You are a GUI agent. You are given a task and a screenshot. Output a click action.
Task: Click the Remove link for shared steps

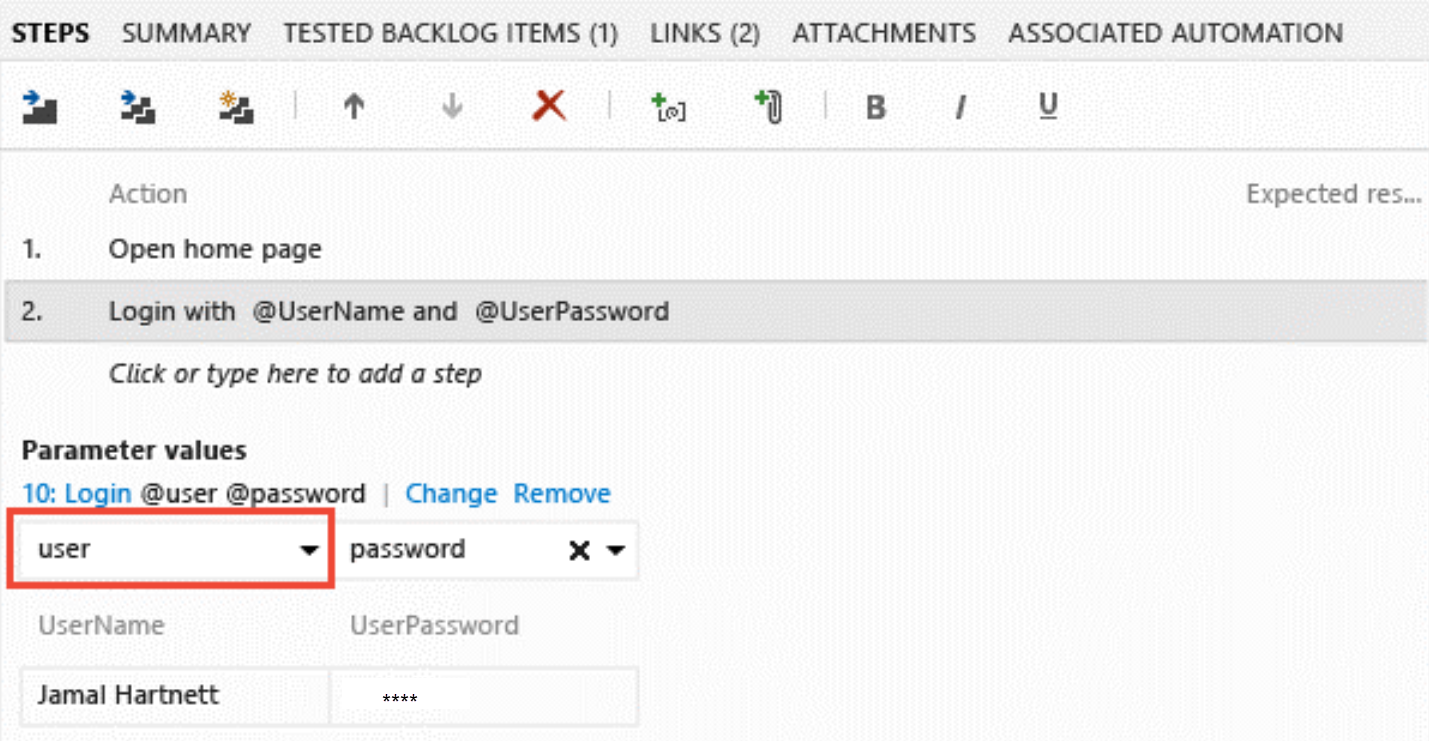point(561,493)
